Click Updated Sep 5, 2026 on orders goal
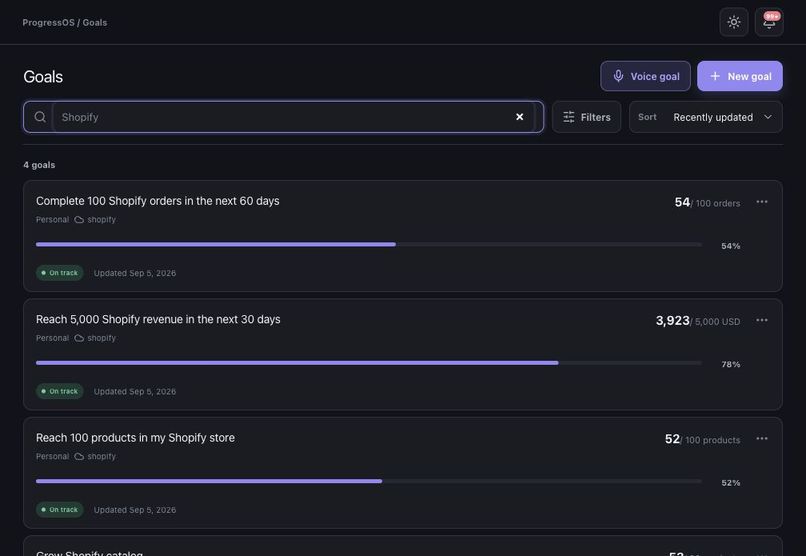 pyautogui.click(x=135, y=273)
